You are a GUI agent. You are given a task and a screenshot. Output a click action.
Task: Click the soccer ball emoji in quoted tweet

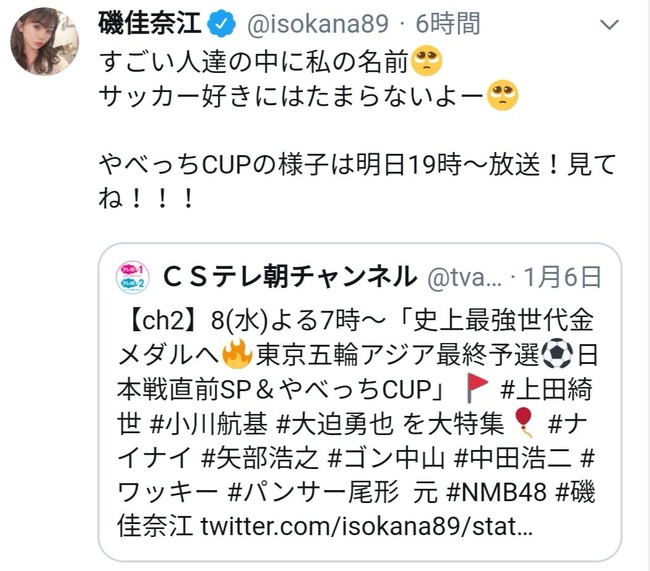tap(558, 354)
